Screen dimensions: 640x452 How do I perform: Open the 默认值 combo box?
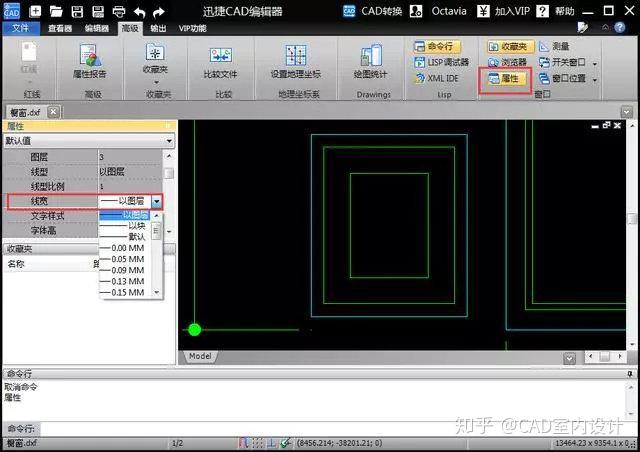tap(89, 141)
